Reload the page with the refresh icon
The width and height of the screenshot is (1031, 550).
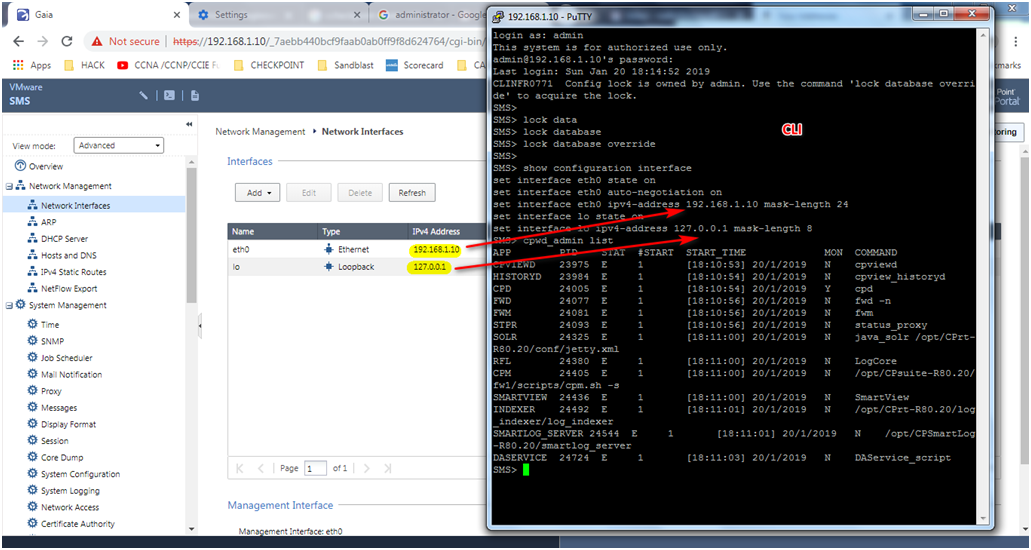(x=66, y=41)
